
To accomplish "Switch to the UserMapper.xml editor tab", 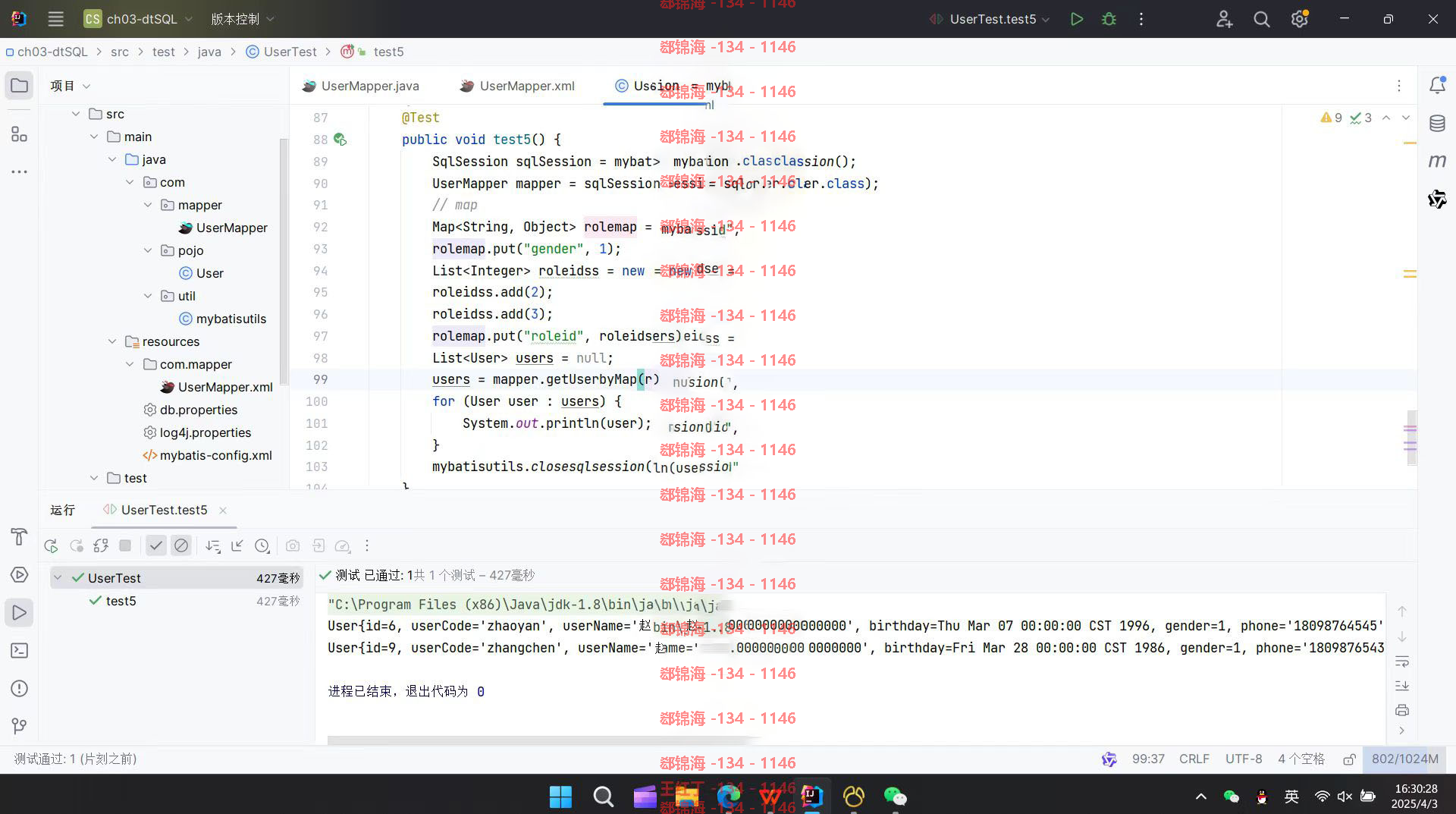I will [x=518, y=86].
